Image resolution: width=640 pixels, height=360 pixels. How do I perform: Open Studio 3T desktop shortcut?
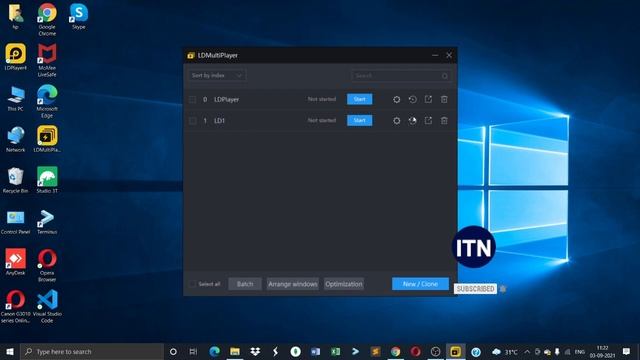(x=47, y=180)
